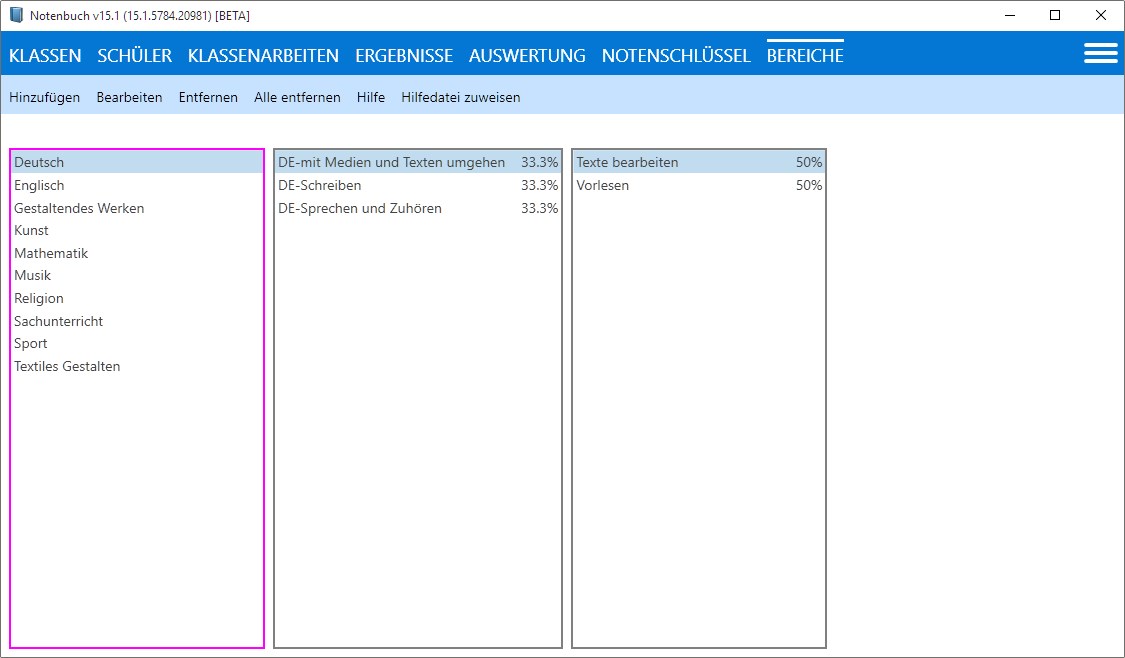Click the Entfernen command
1125x658 pixels.
pos(208,98)
